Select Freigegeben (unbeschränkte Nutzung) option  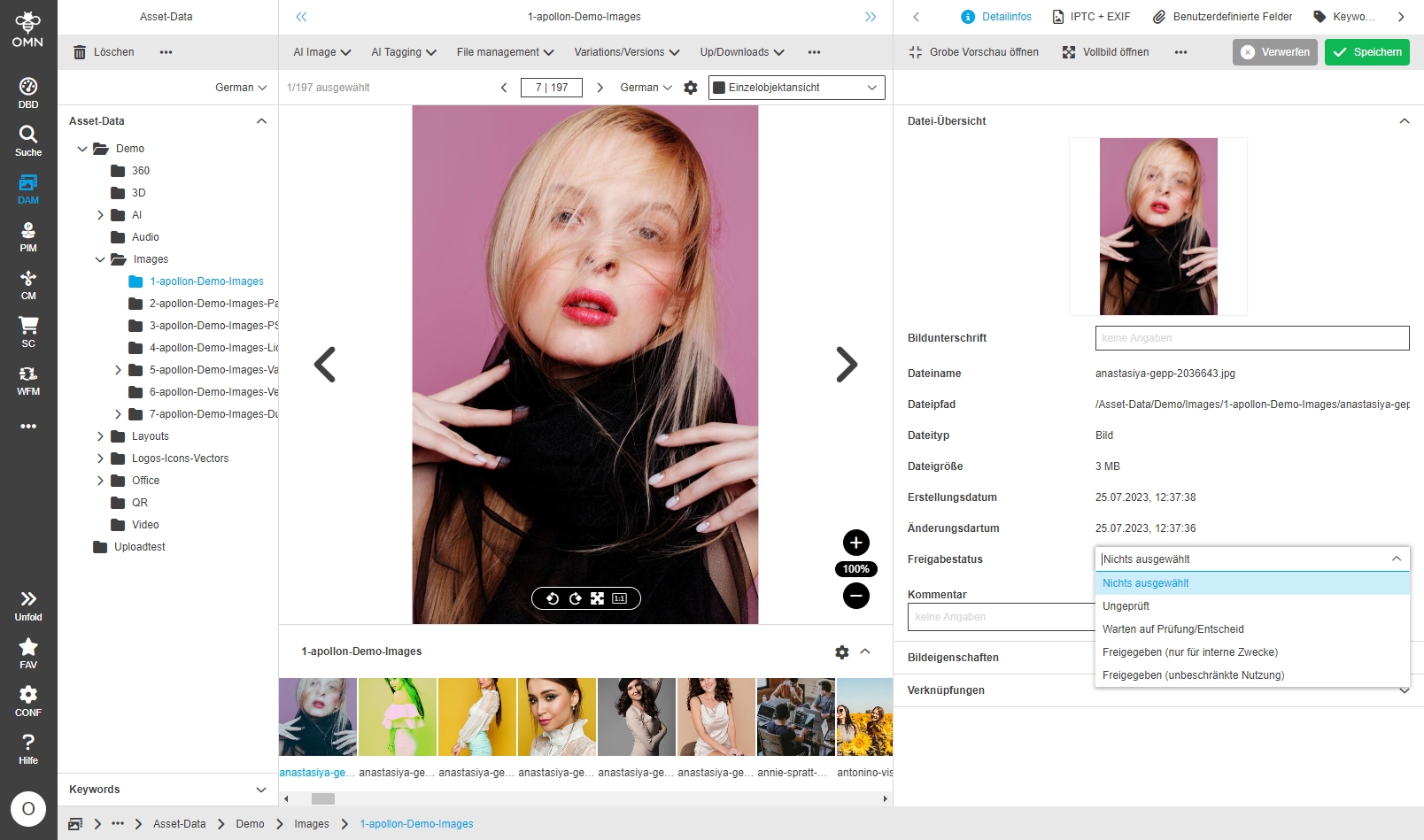pos(1252,675)
